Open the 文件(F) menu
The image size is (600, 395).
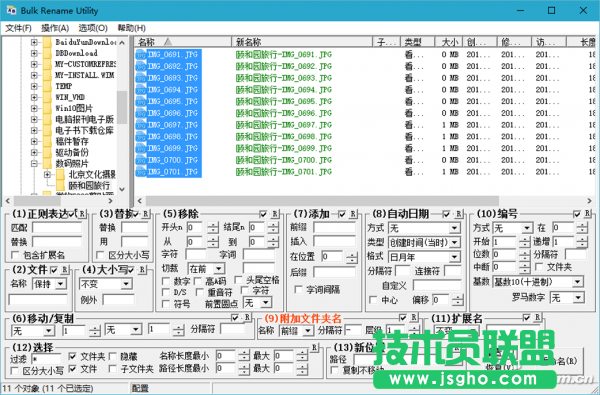pyautogui.click(x=18, y=28)
